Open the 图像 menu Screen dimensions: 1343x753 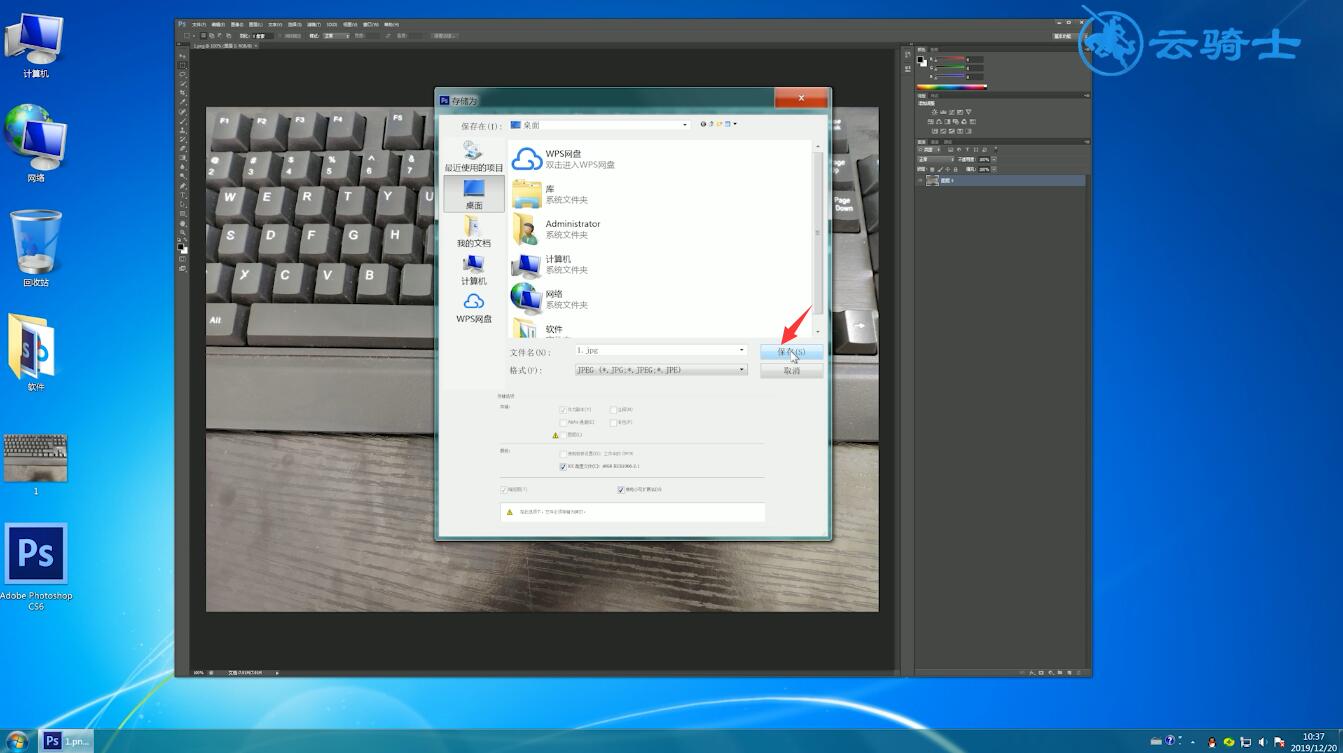click(237, 25)
